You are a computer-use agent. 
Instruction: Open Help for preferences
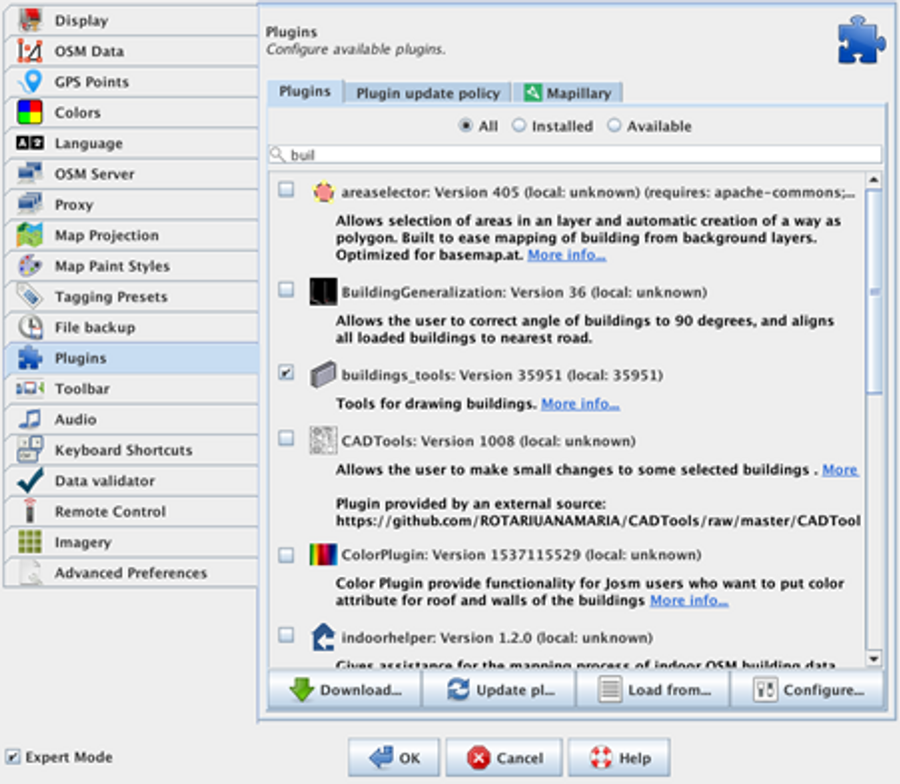pos(619,758)
